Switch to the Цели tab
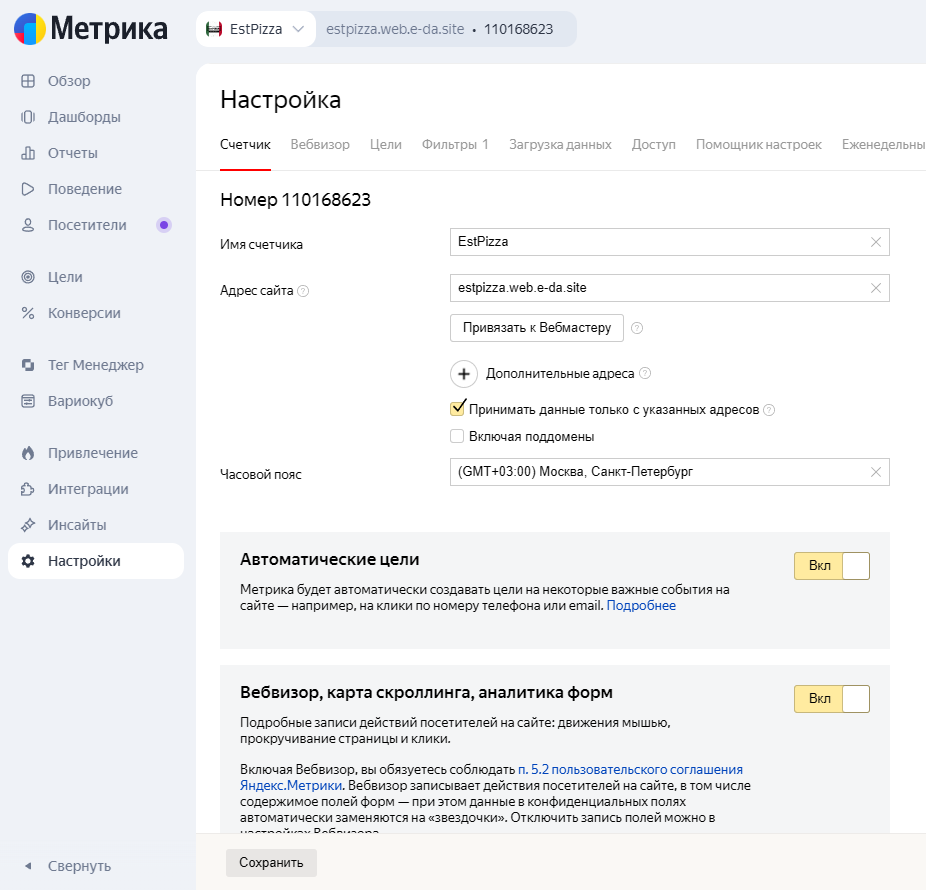926x890 pixels. pos(386,145)
